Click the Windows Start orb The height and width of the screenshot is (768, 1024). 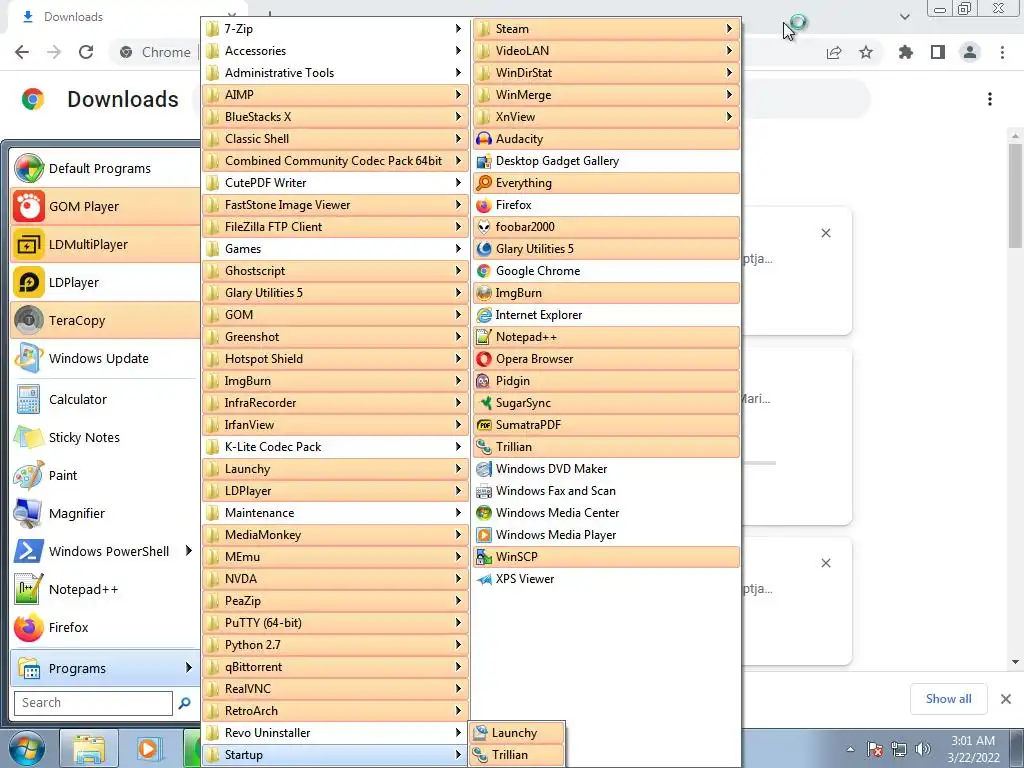[x=27, y=748]
